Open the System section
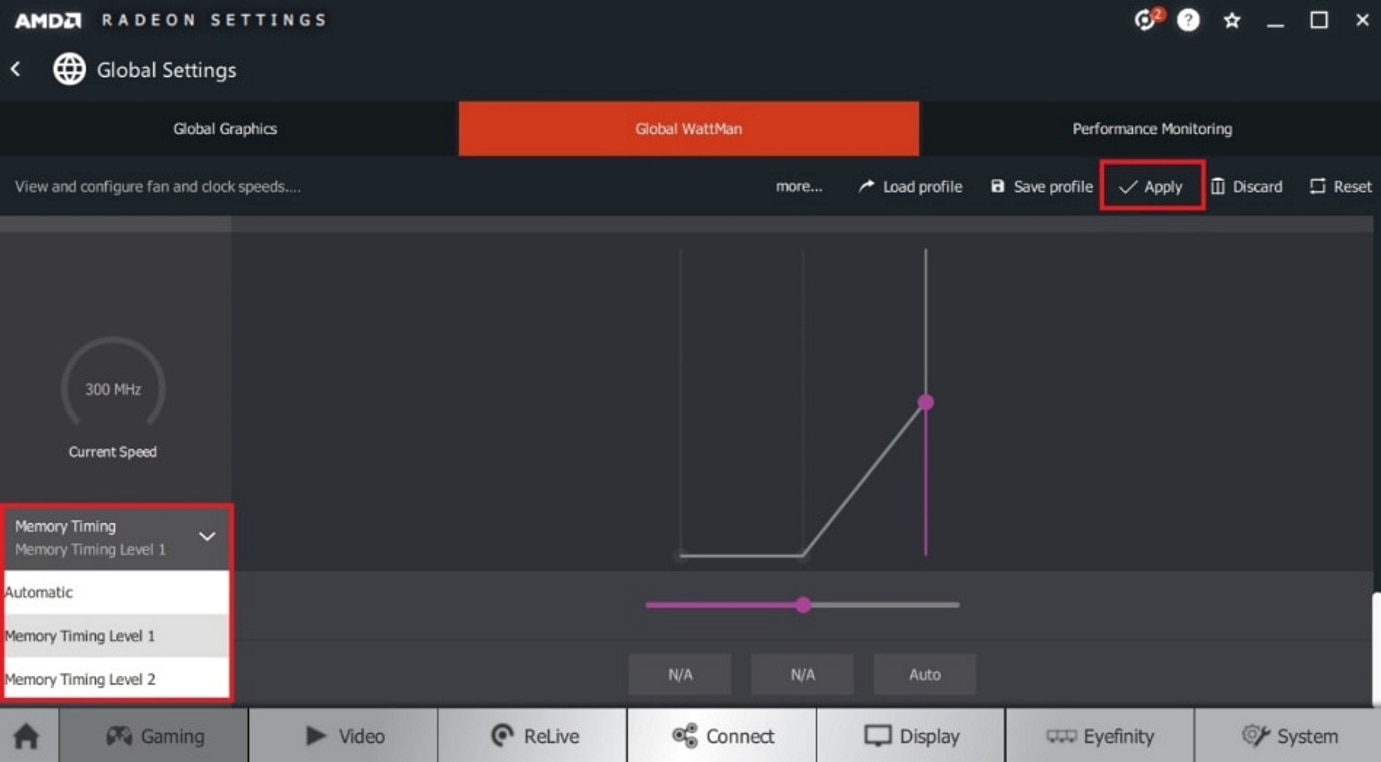1381x762 pixels. [x=1288, y=736]
